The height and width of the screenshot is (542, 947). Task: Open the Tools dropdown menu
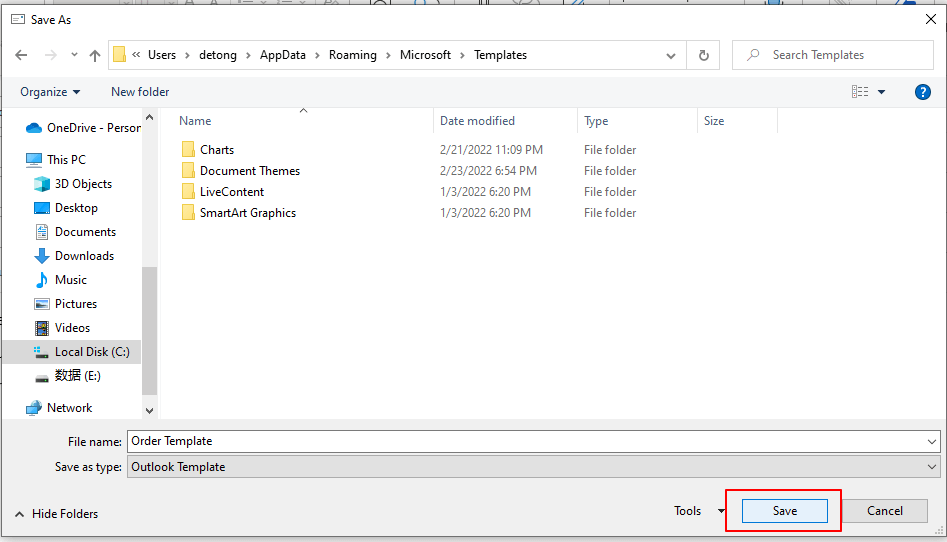pos(699,511)
